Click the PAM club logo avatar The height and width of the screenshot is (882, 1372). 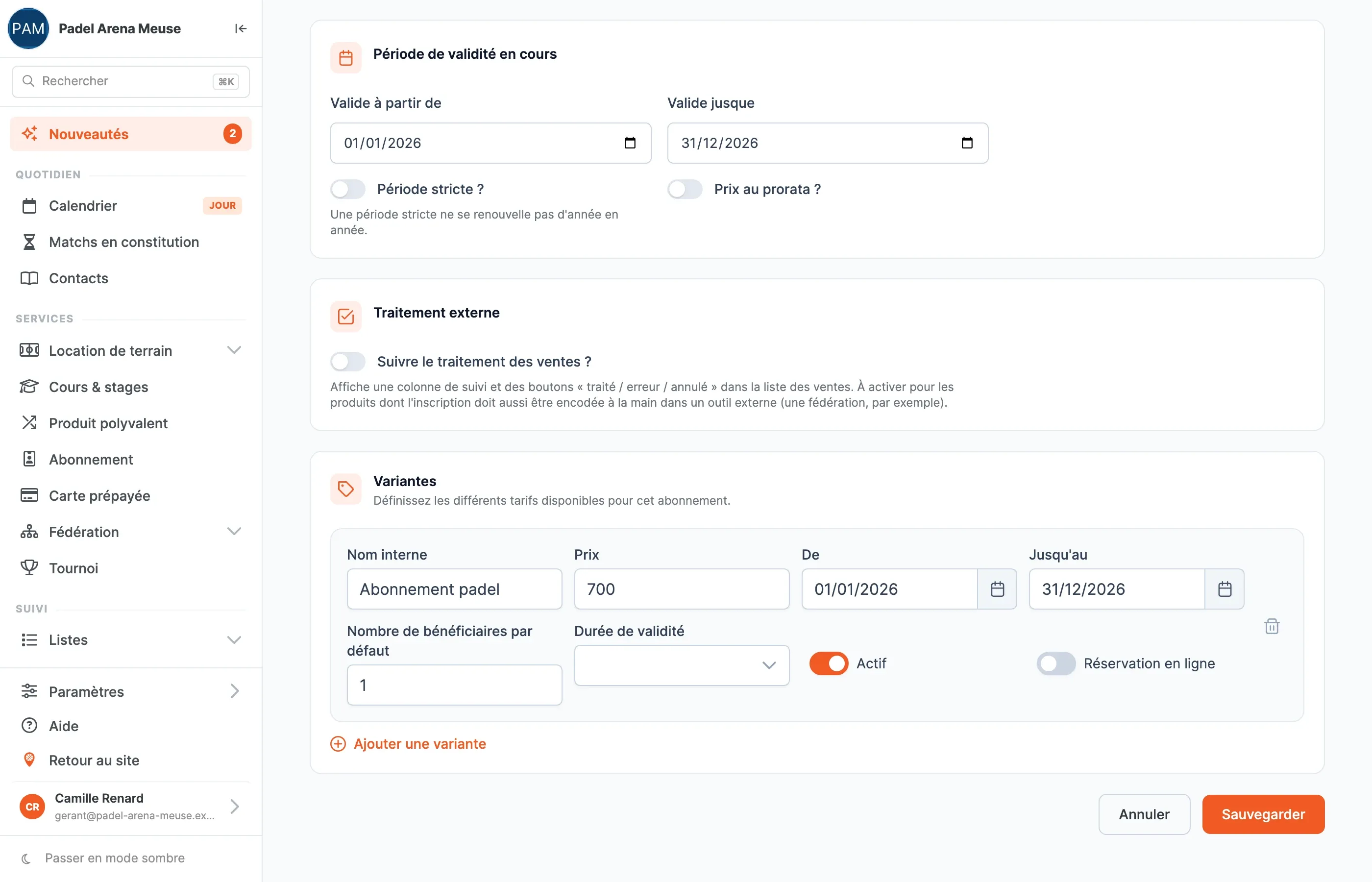pos(28,28)
